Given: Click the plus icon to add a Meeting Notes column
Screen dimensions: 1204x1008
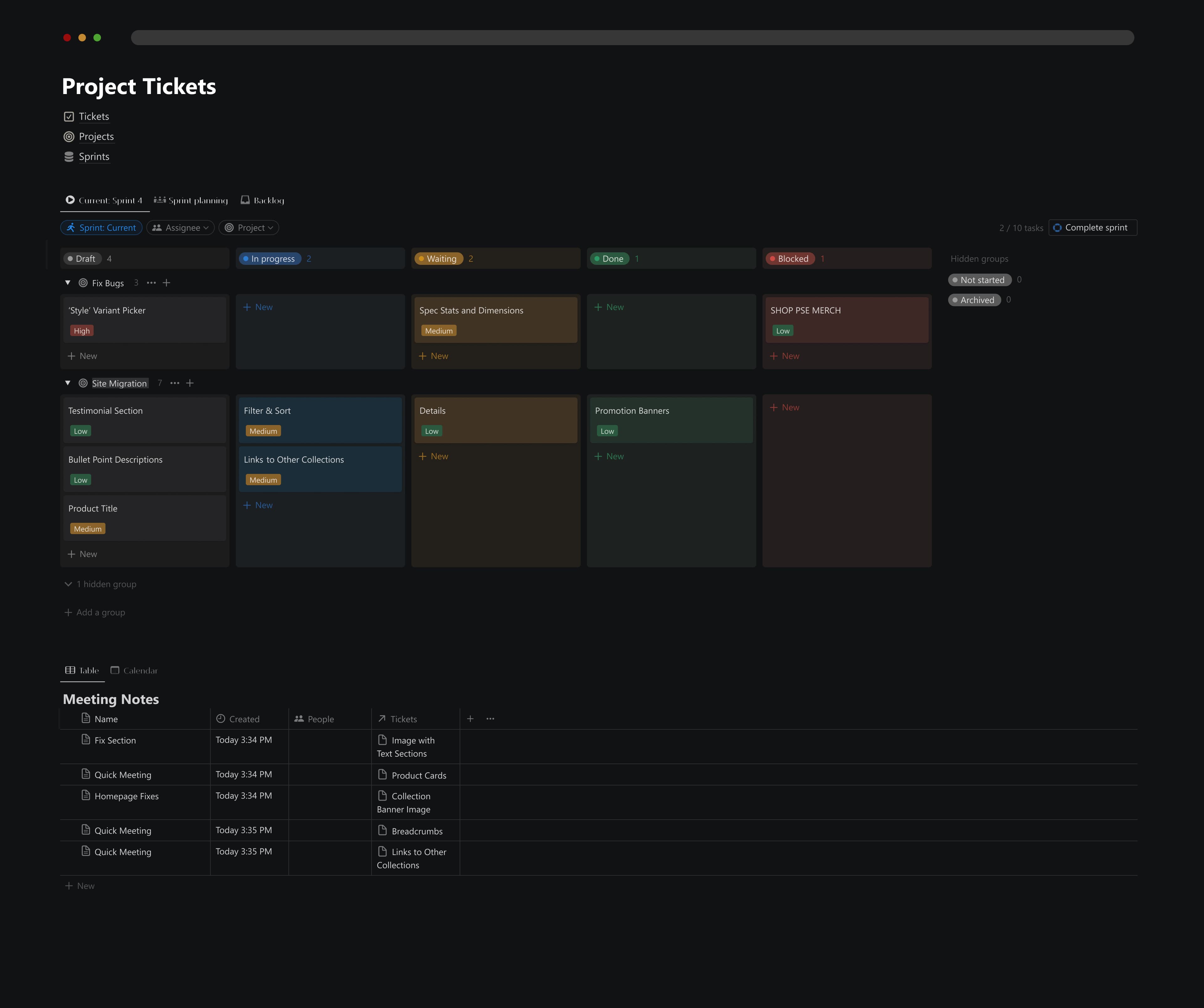Looking at the screenshot, I should (x=470, y=718).
